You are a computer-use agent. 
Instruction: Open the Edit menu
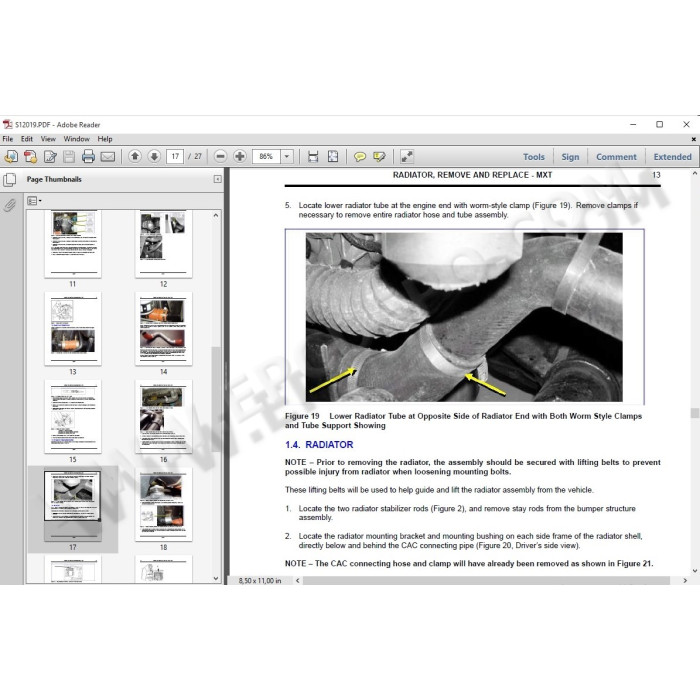[27, 139]
